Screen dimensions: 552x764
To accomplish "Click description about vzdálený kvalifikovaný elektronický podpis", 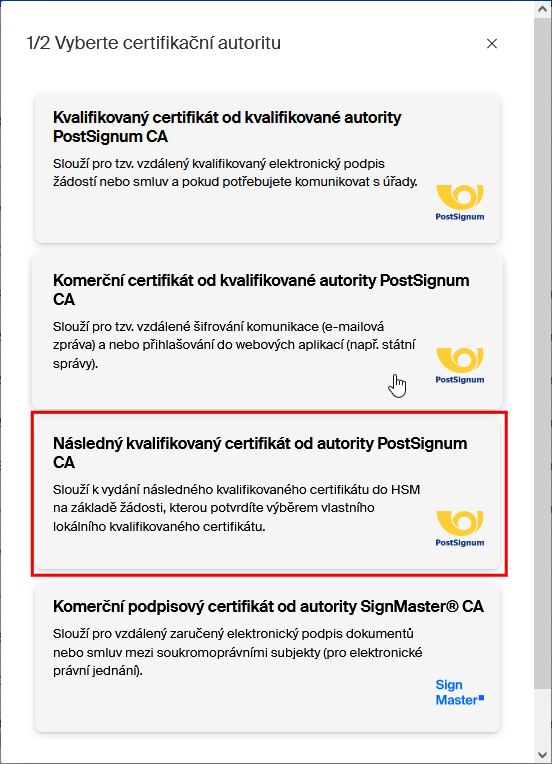I will click(x=235, y=172).
